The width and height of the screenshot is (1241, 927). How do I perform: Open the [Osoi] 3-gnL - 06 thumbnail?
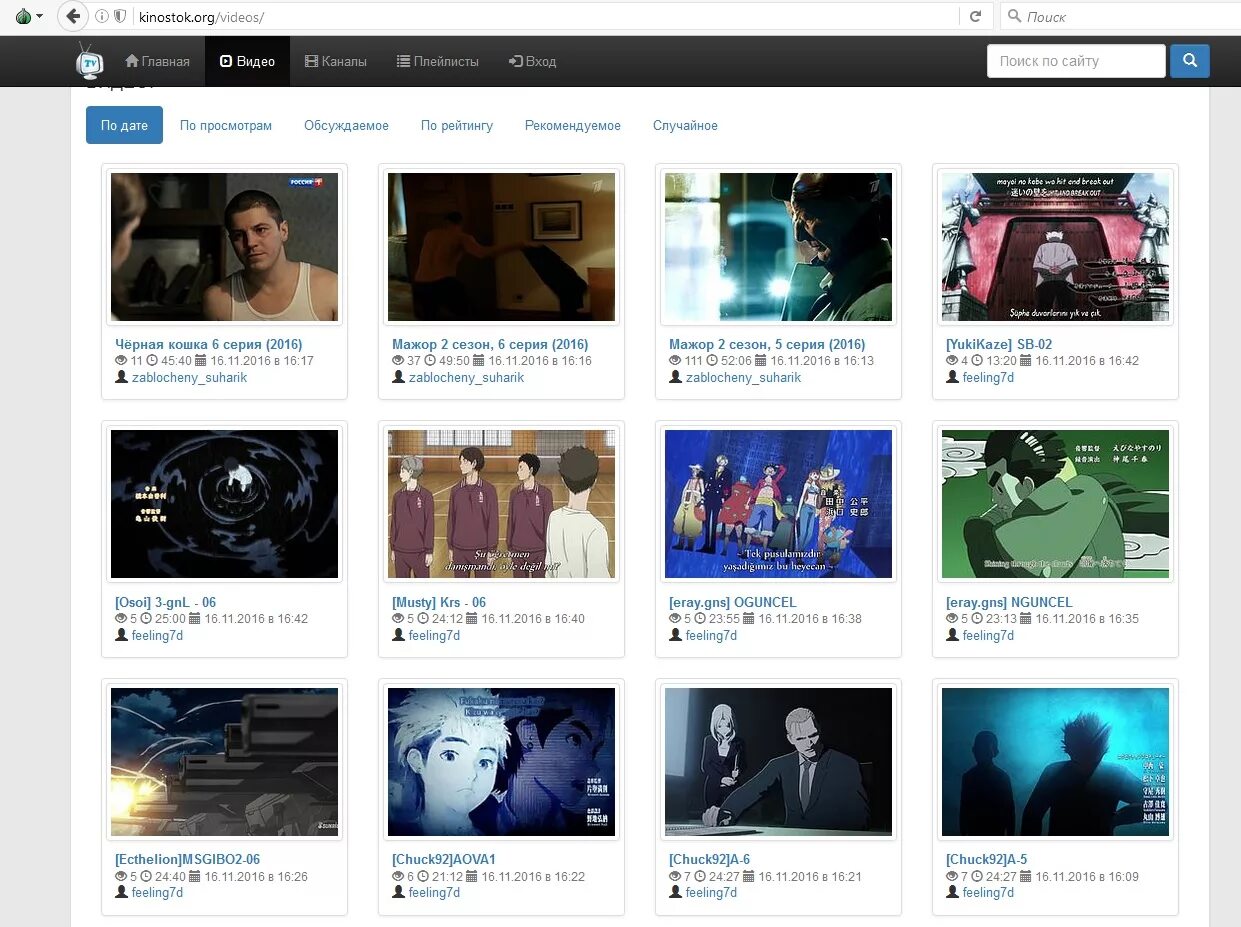[x=224, y=504]
